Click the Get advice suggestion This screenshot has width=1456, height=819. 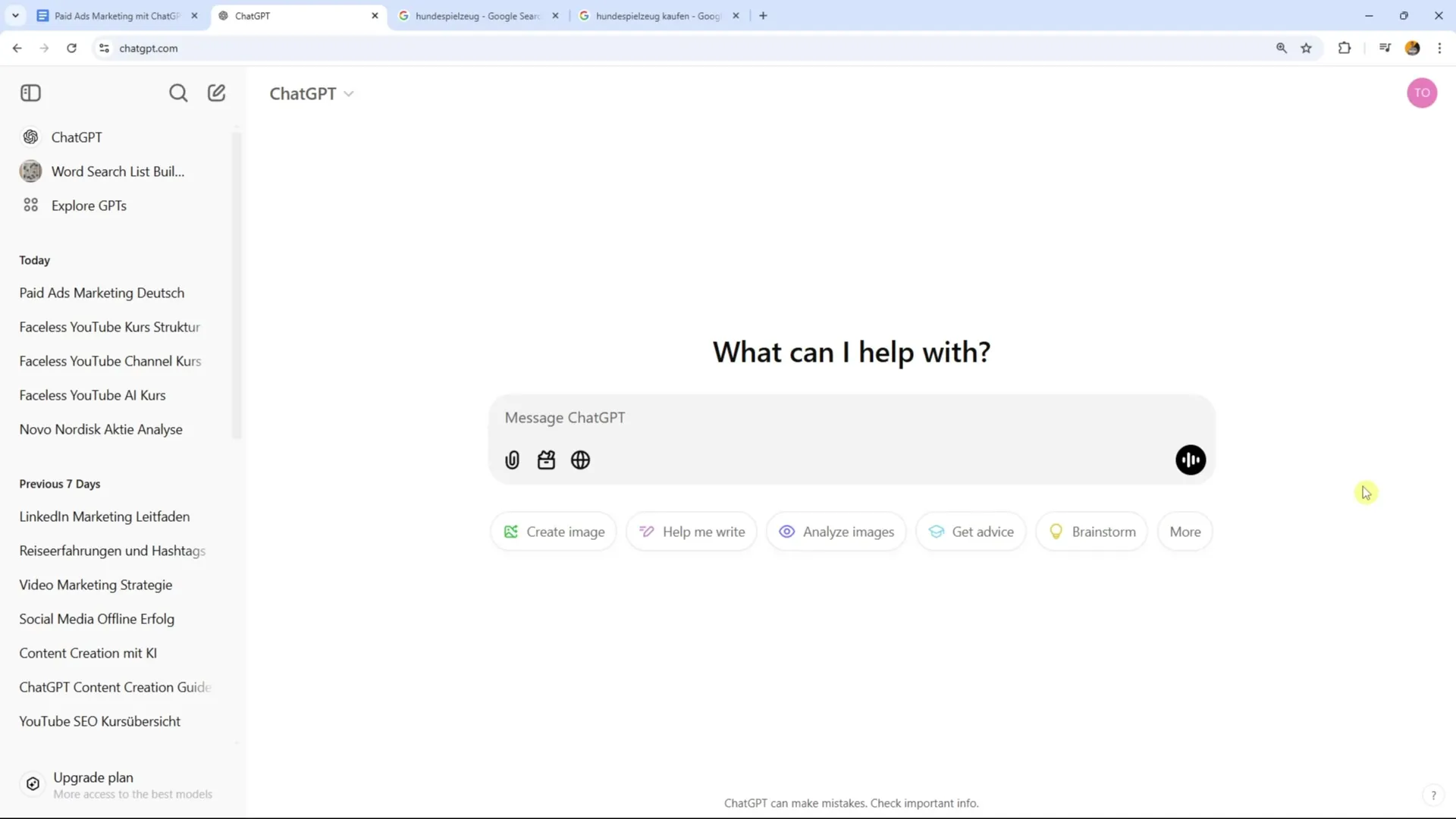coord(971,532)
